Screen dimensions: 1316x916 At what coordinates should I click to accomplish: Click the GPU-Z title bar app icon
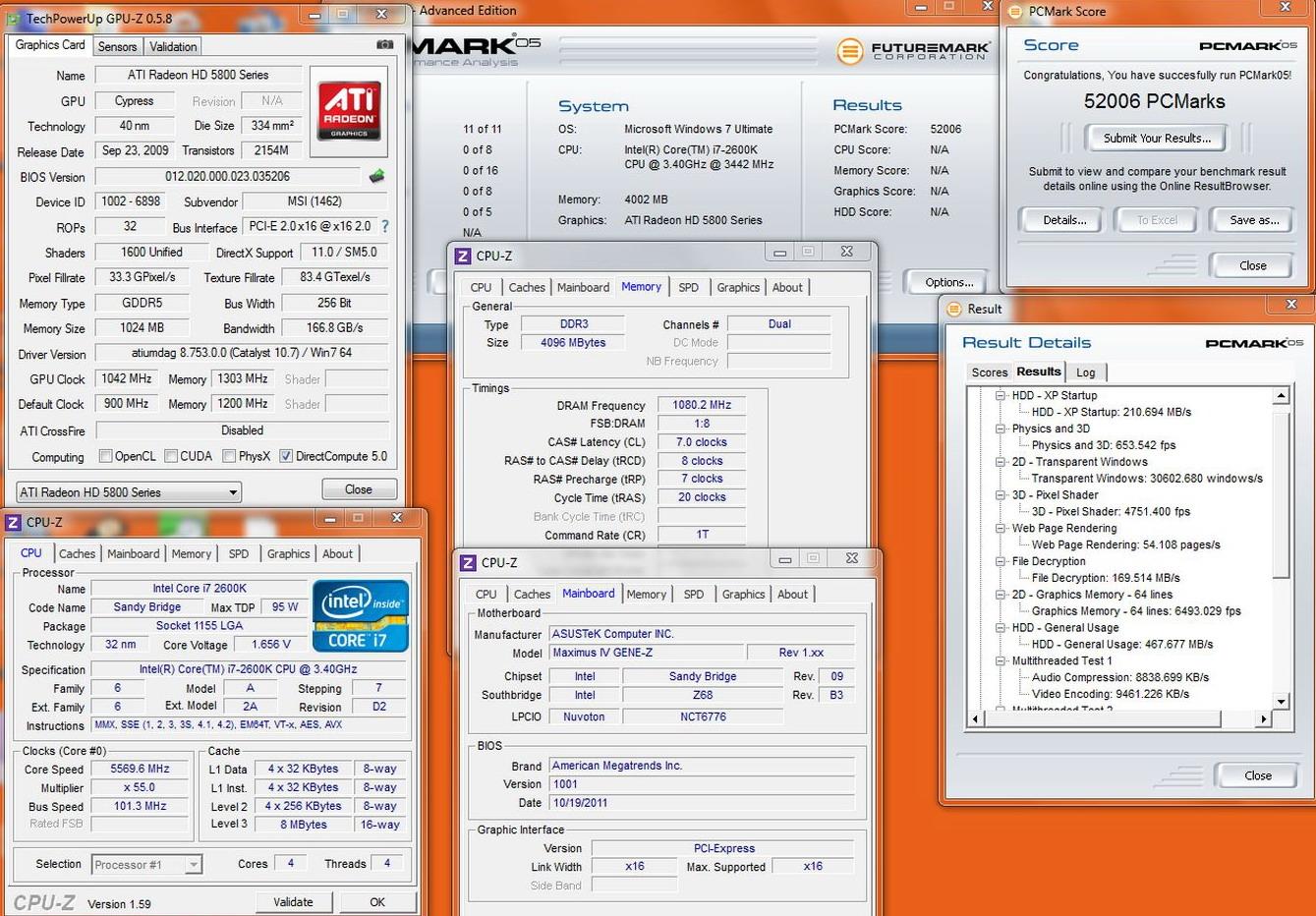click(x=14, y=19)
